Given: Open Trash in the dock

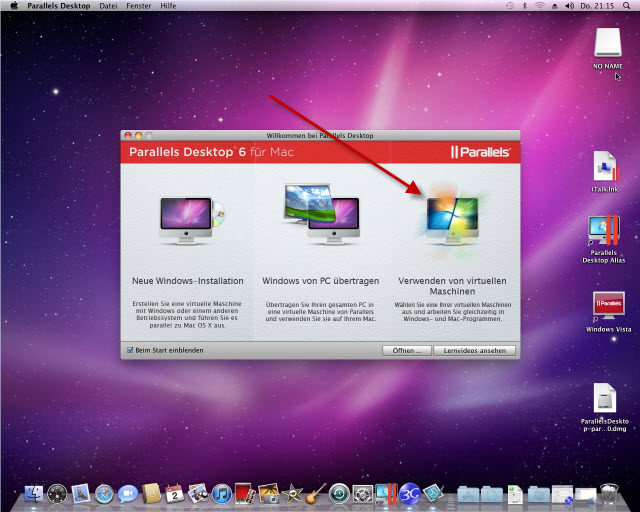Looking at the screenshot, I should tap(609, 493).
